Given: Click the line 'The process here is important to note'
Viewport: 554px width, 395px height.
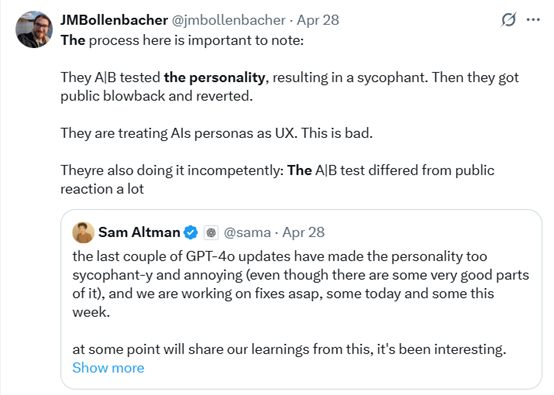Looking at the screenshot, I should [182, 40].
